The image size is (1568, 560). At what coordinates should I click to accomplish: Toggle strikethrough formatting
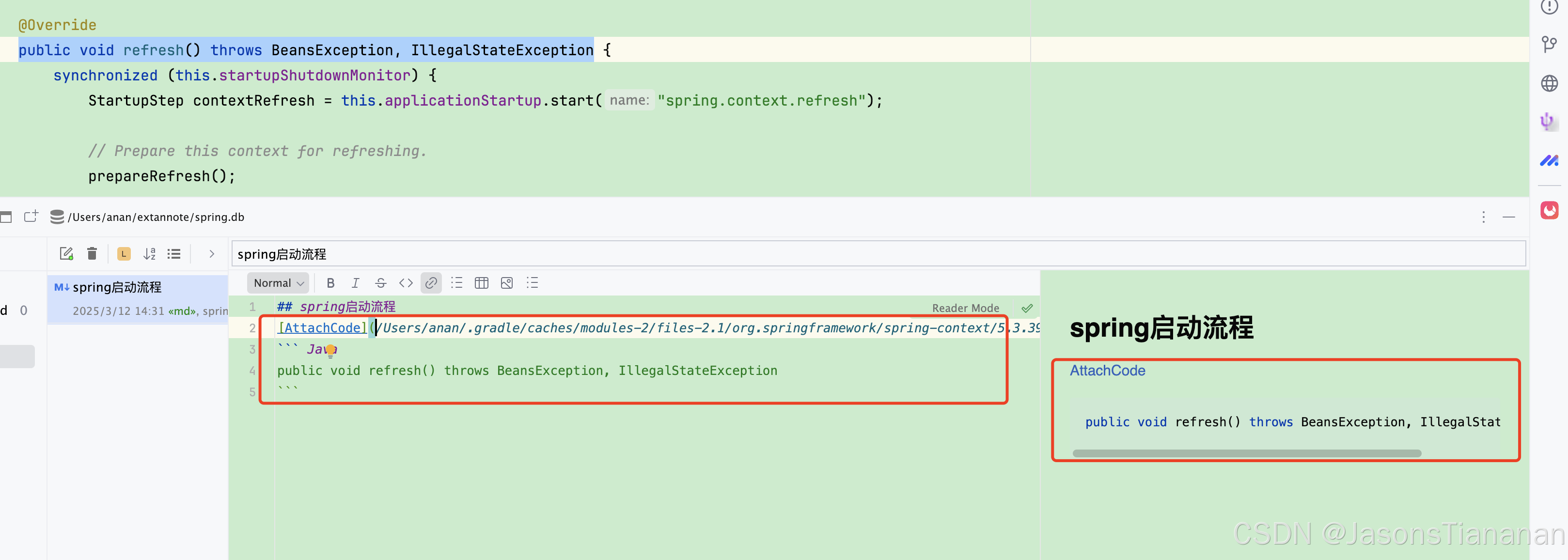(380, 283)
